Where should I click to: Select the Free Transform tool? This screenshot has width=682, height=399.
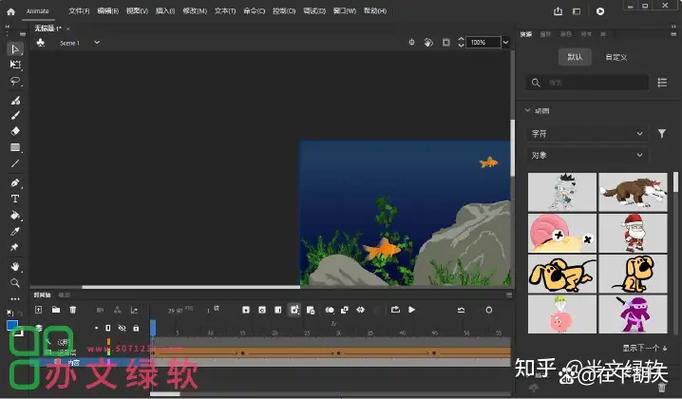coord(15,65)
